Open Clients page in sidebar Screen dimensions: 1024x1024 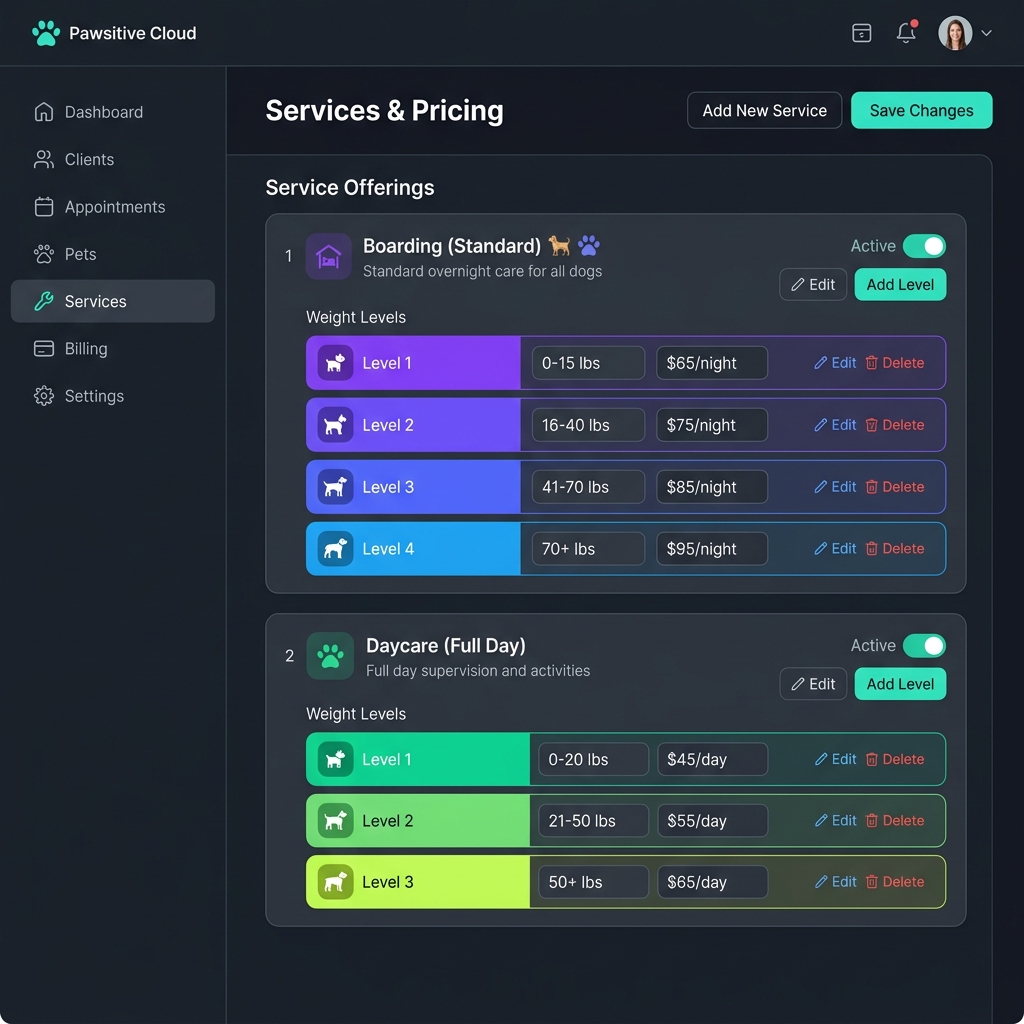point(113,159)
